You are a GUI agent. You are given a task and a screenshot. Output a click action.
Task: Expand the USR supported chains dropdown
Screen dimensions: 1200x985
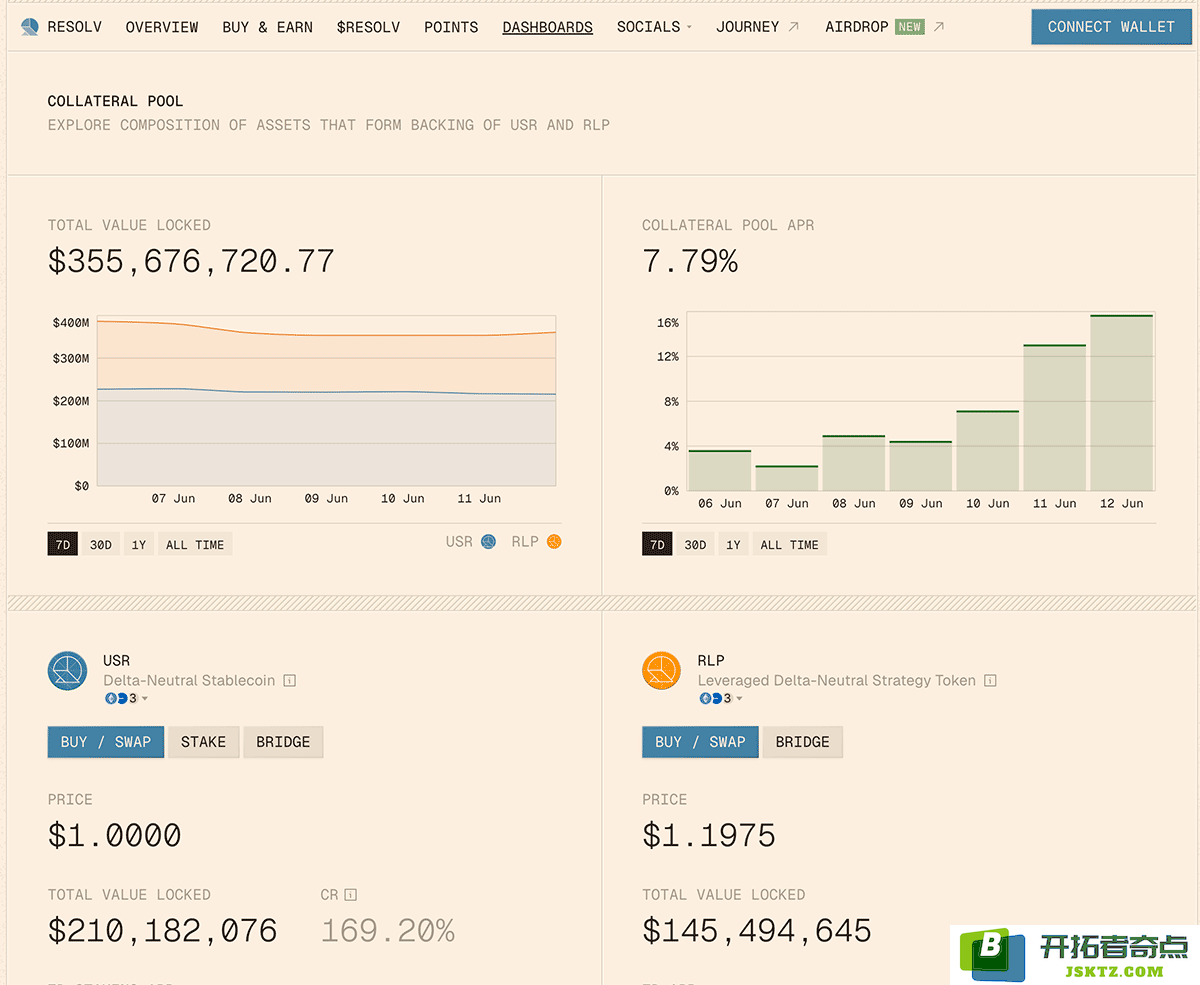click(x=127, y=698)
